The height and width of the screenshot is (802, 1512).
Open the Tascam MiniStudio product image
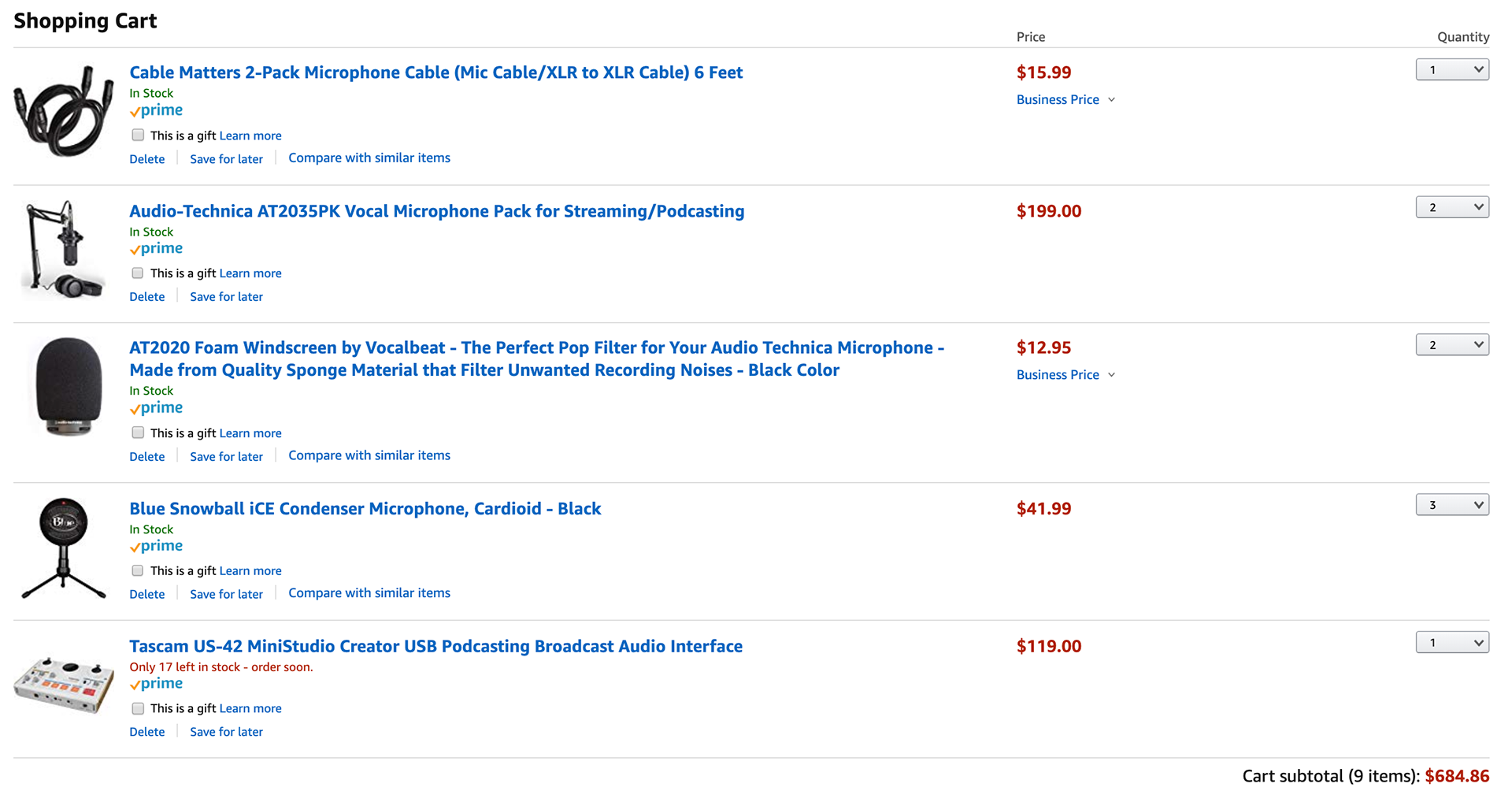click(64, 685)
